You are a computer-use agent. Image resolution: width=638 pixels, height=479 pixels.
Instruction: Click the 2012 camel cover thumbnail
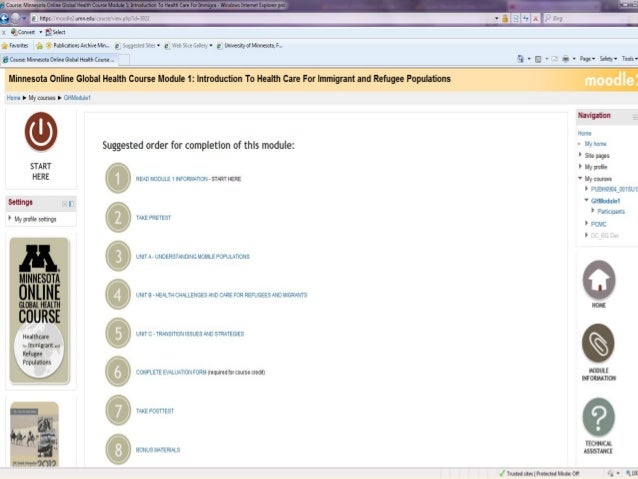tap(35, 434)
